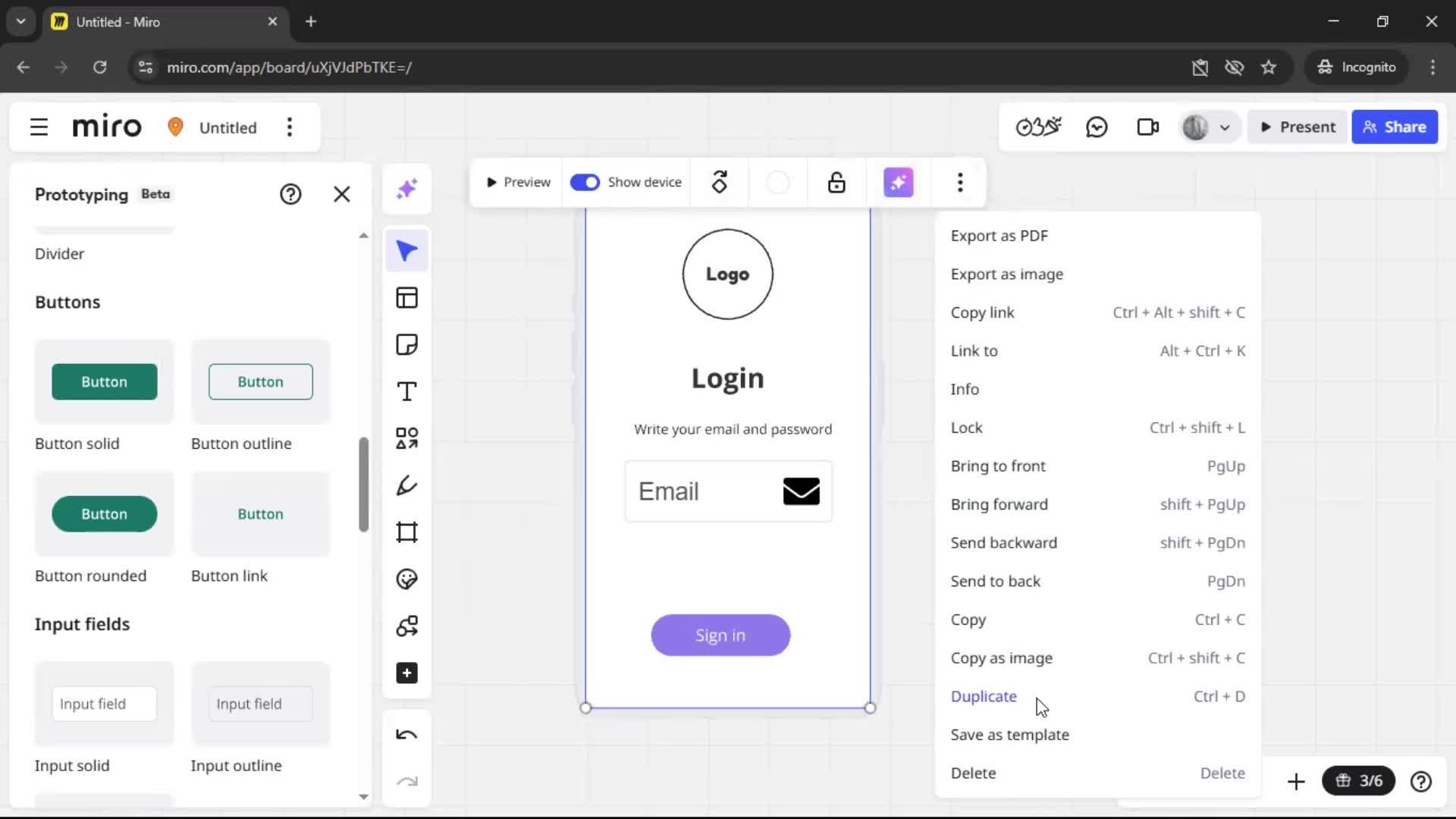
Task: Click the Present button
Action: (1298, 127)
